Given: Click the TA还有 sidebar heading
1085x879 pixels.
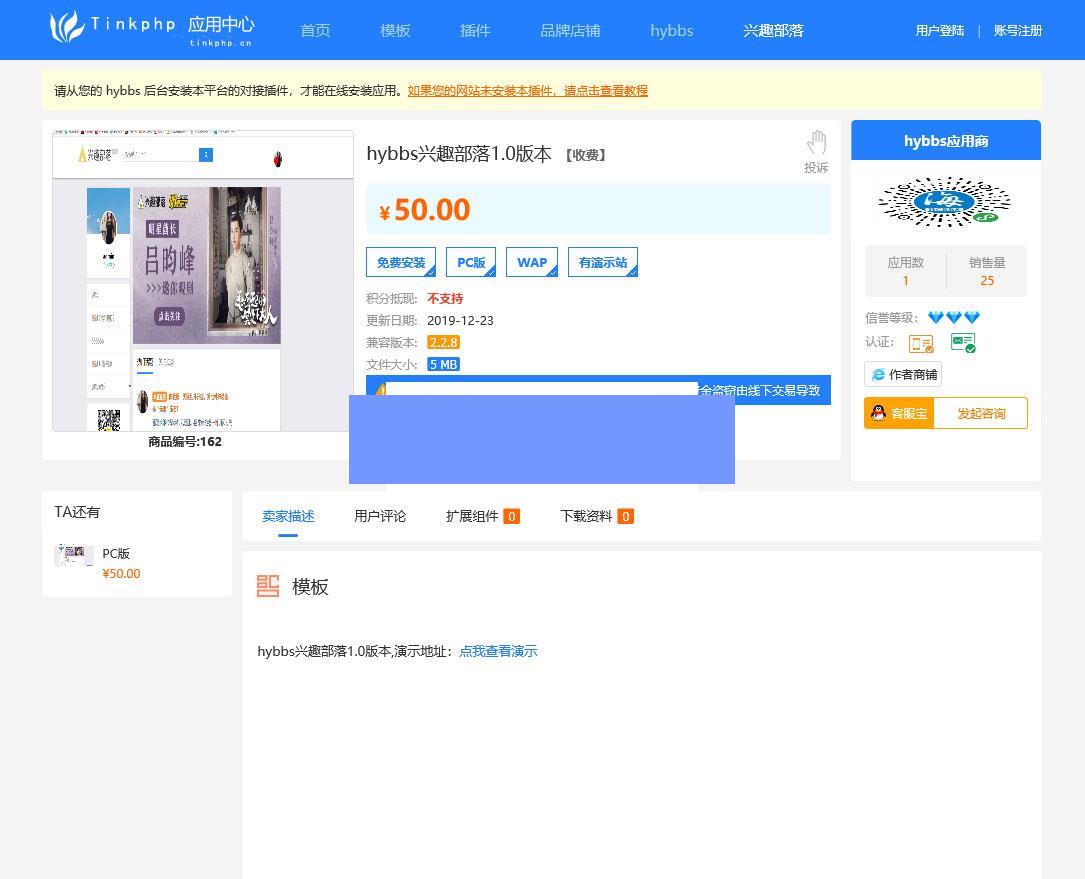Looking at the screenshot, I should click(77, 512).
